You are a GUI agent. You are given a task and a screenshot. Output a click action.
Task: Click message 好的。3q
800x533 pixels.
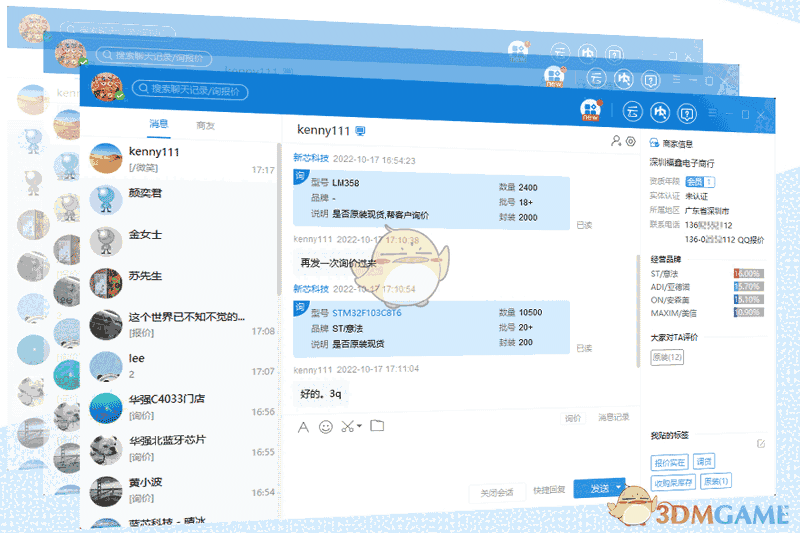coord(320,394)
